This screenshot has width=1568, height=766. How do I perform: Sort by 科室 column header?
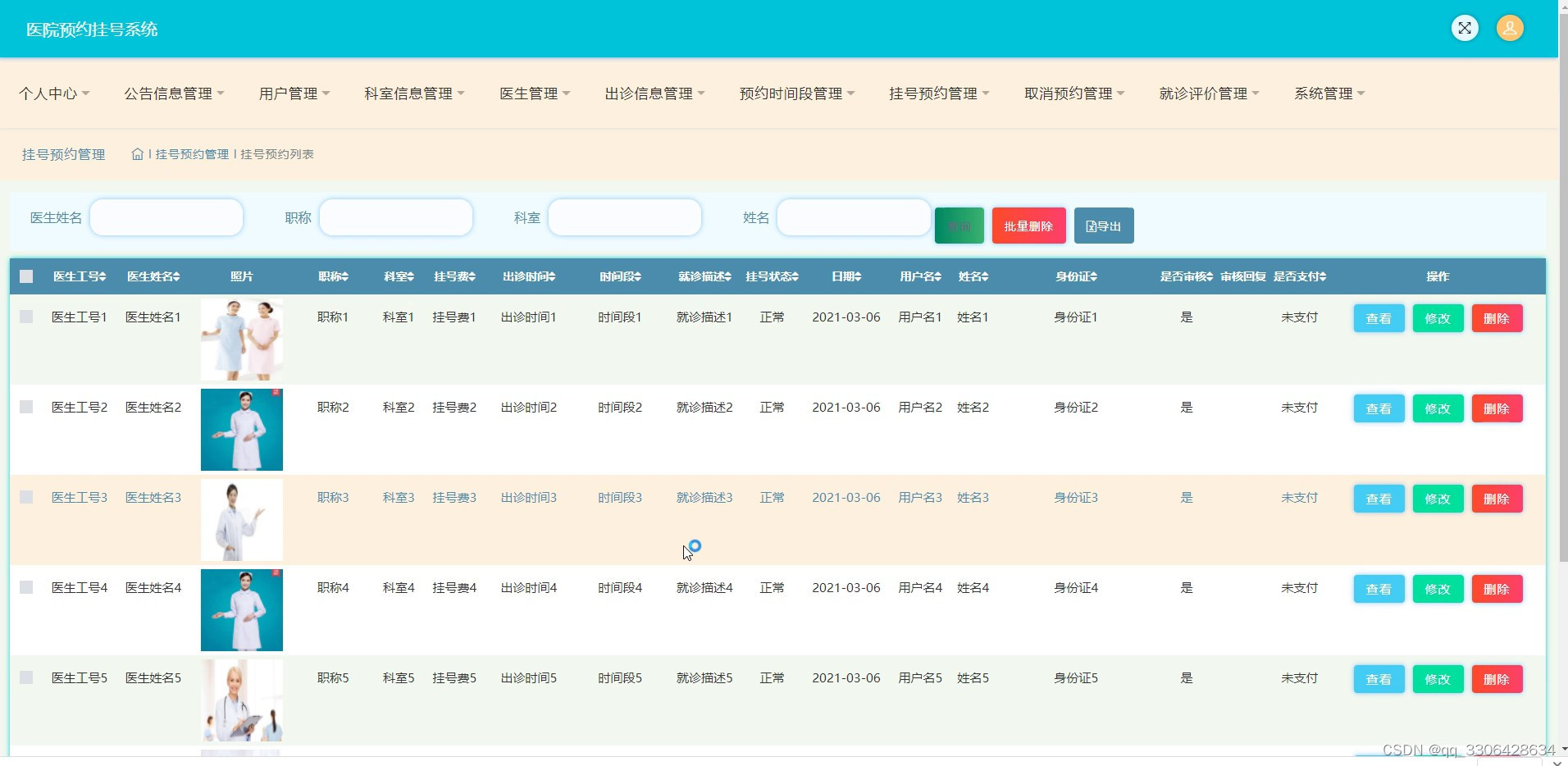(x=399, y=277)
